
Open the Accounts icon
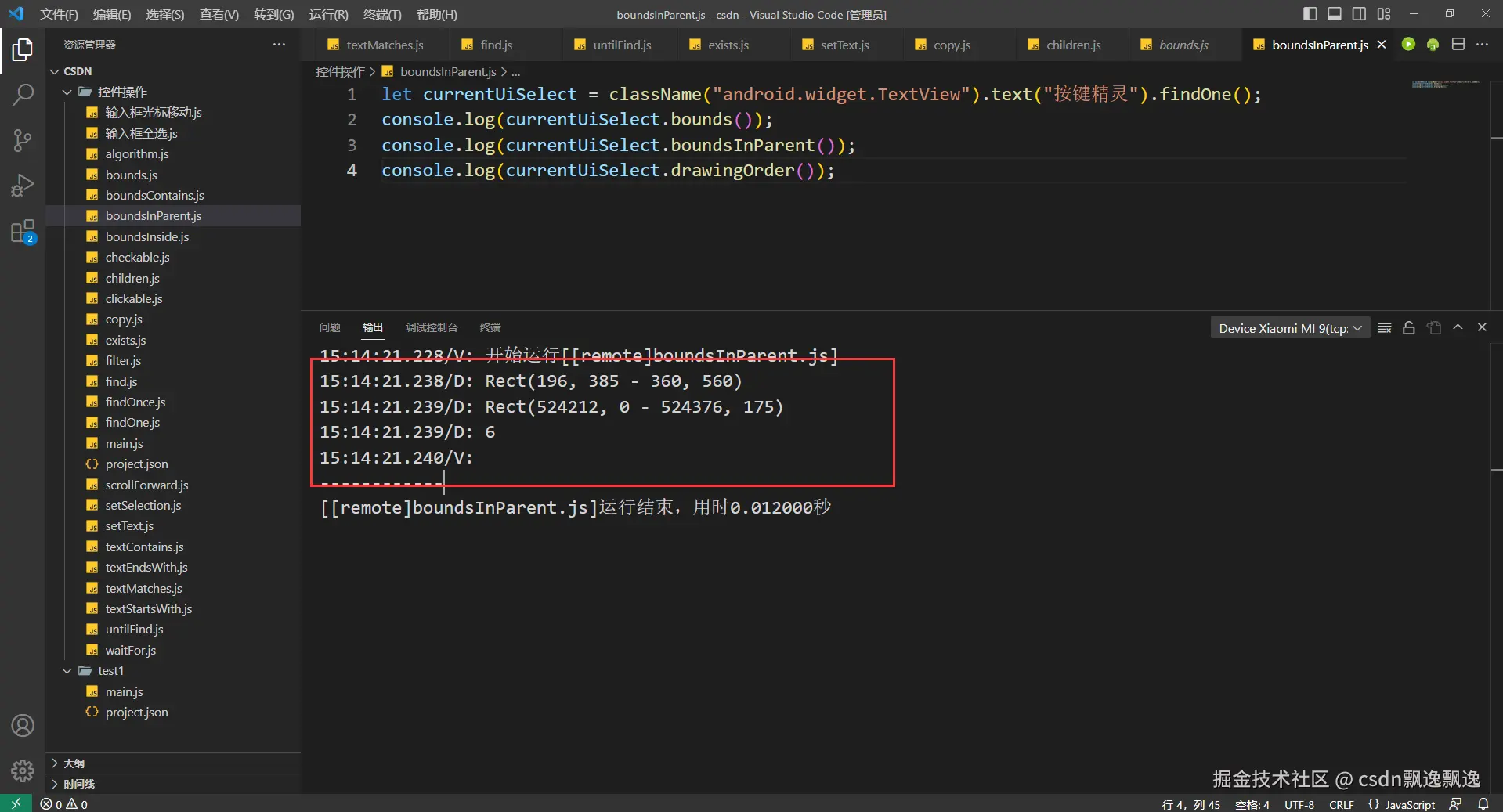pyautogui.click(x=23, y=726)
